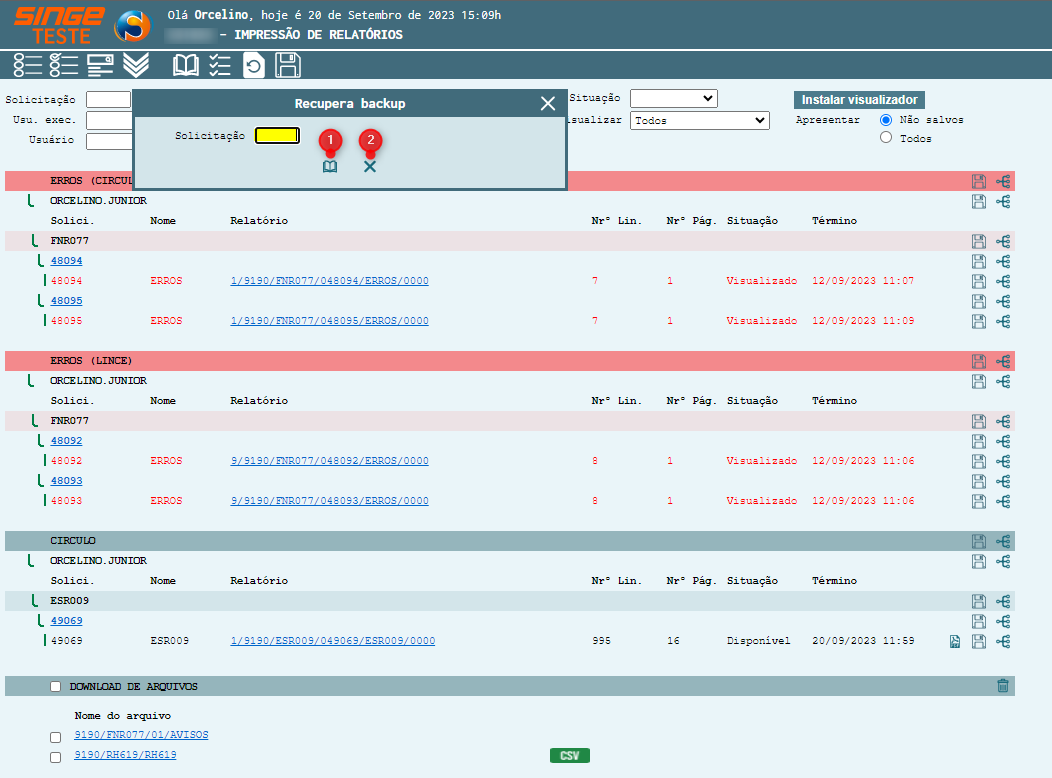The image size is (1052, 778).
Task: Open the Situação dropdown
Action: [674, 99]
